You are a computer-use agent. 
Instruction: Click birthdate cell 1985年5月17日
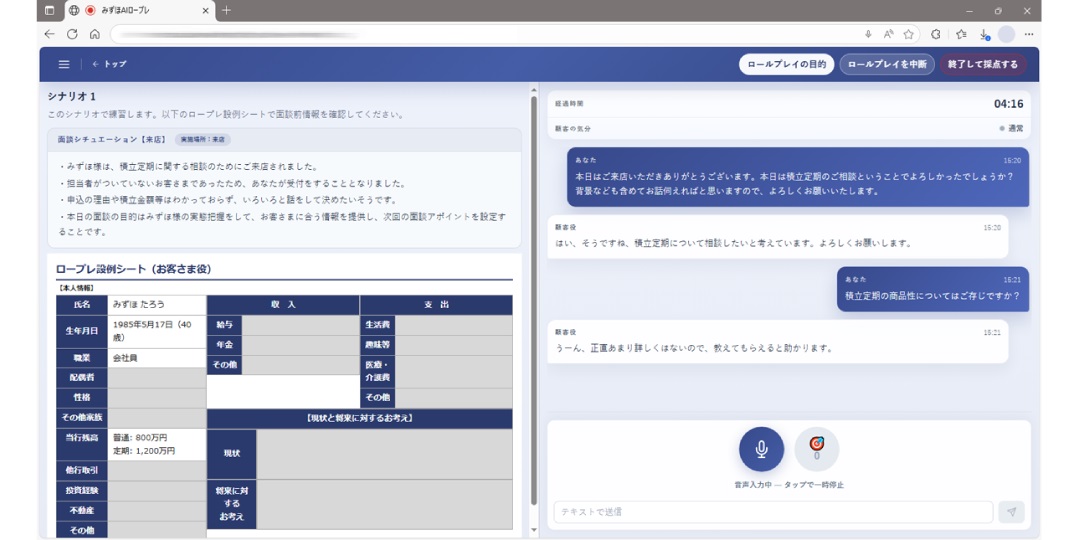pos(157,331)
